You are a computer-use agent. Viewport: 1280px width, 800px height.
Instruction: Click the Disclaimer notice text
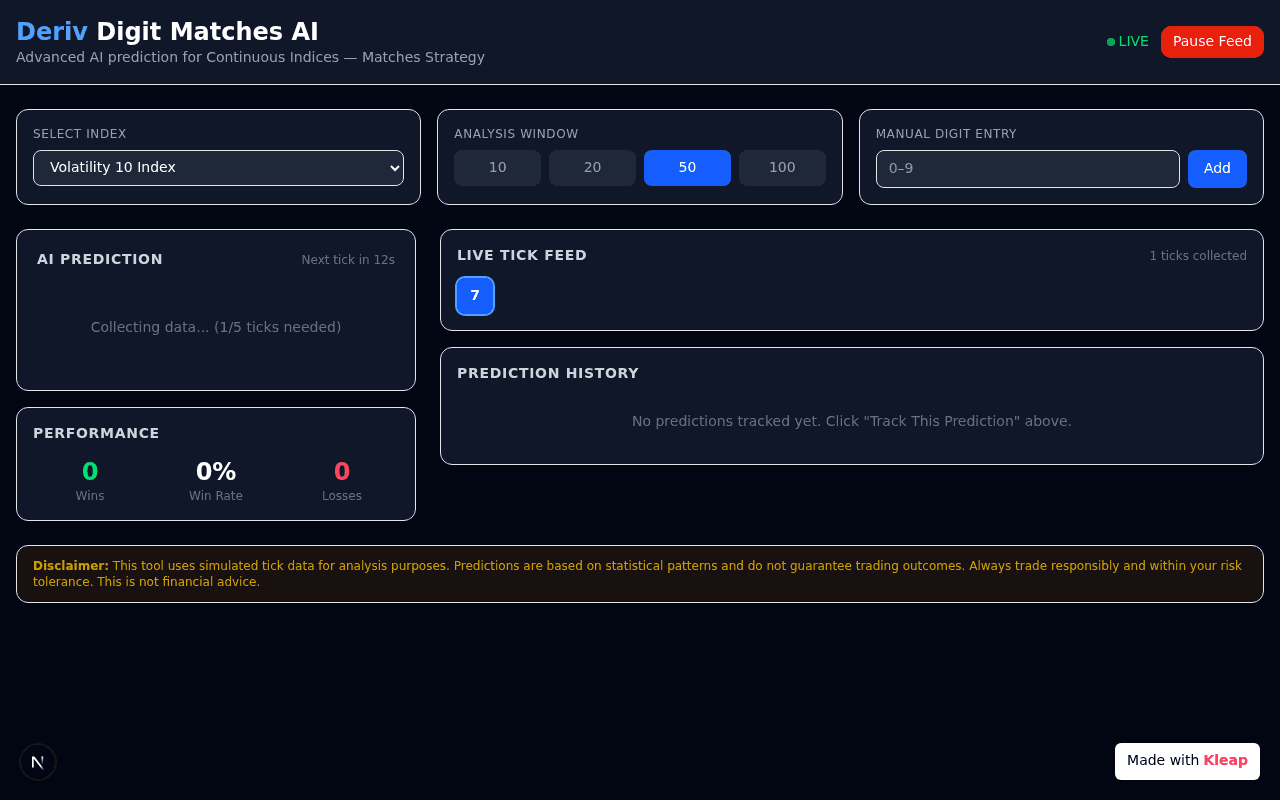click(640, 574)
